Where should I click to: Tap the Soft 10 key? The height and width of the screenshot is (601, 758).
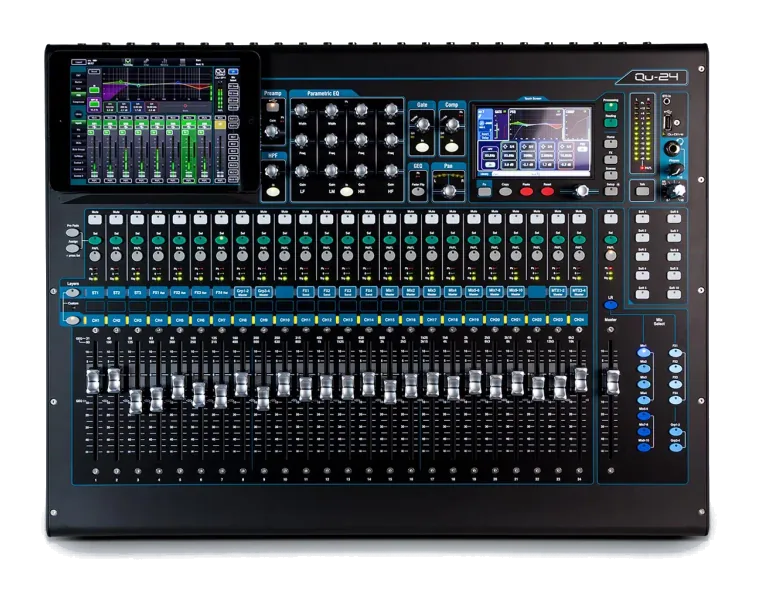674,295
